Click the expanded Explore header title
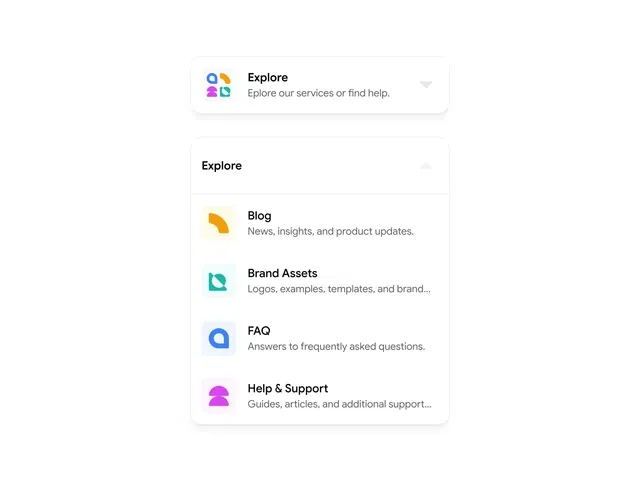Screen dimensions: 640x480 222,166
